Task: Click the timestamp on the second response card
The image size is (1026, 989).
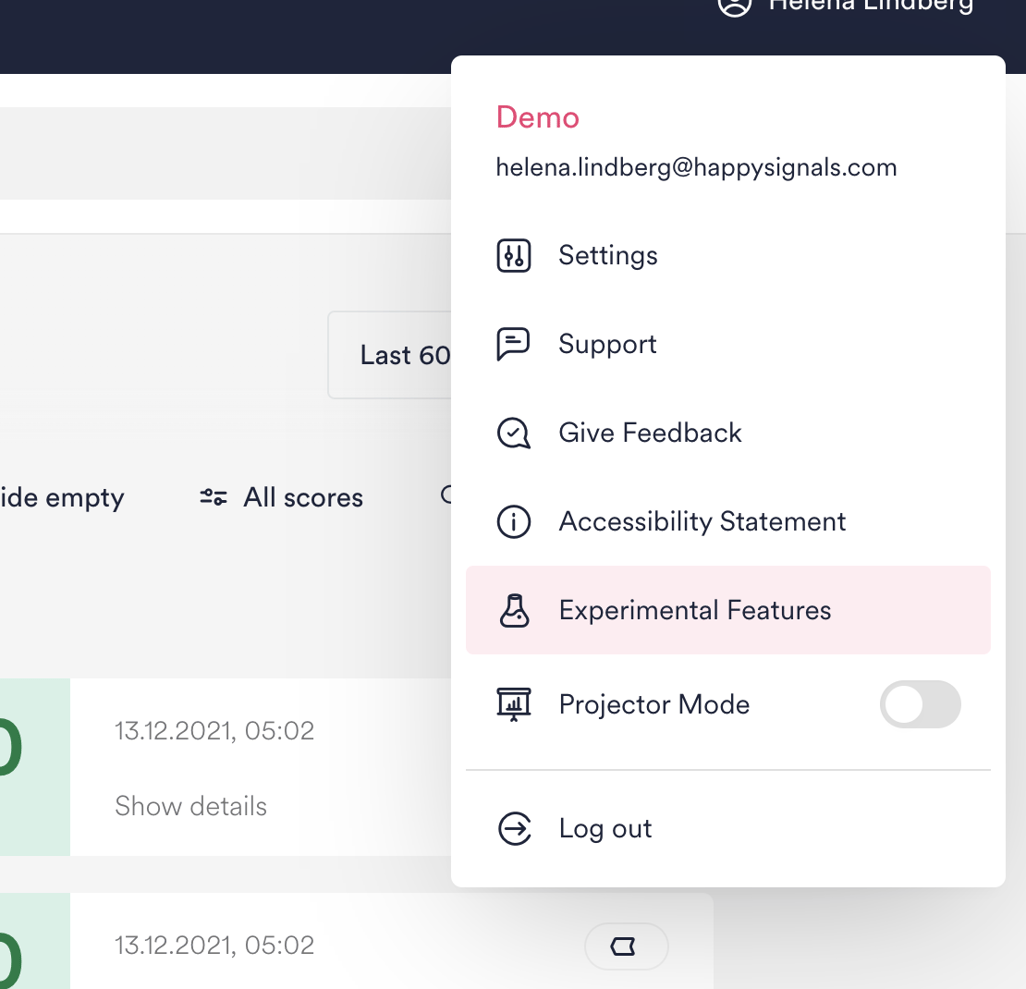Action: tap(214, 945)
